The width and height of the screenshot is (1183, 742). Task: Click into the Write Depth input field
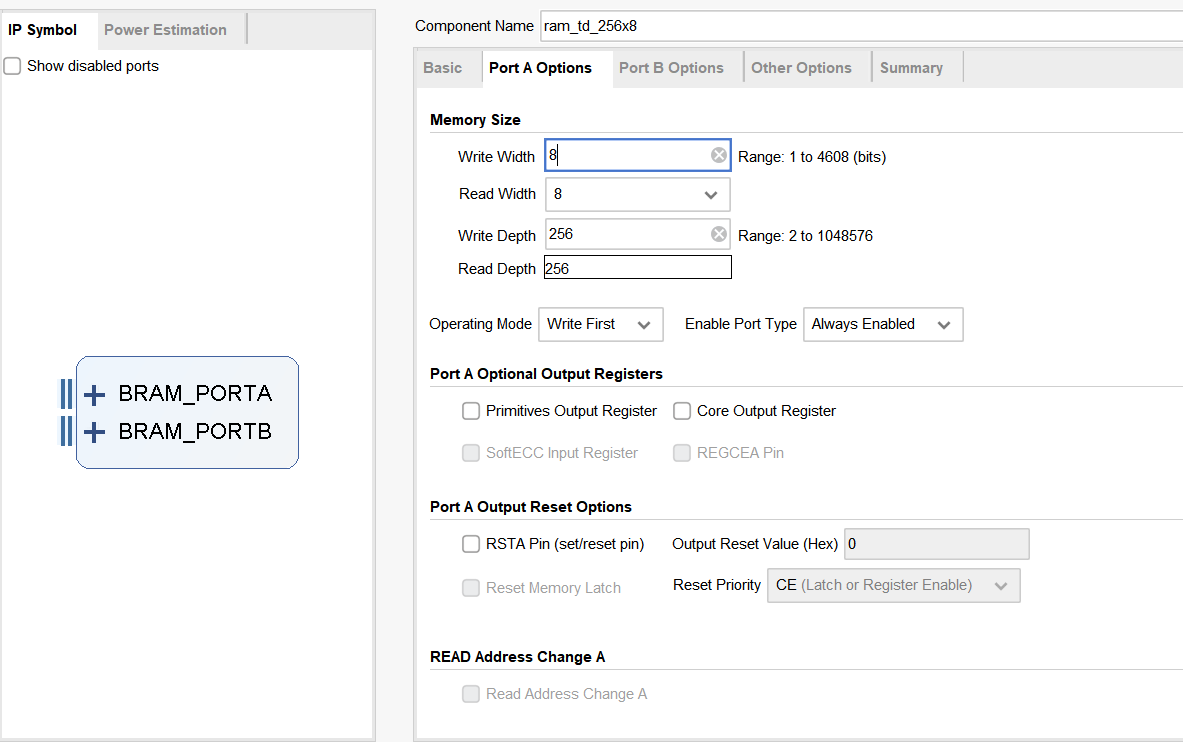click(x=625, y=234)
